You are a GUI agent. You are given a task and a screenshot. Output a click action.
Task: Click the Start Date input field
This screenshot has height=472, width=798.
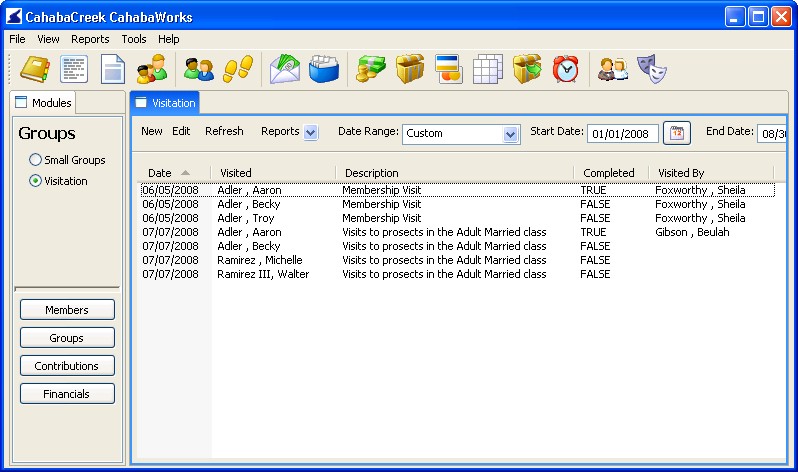point(622,133)
